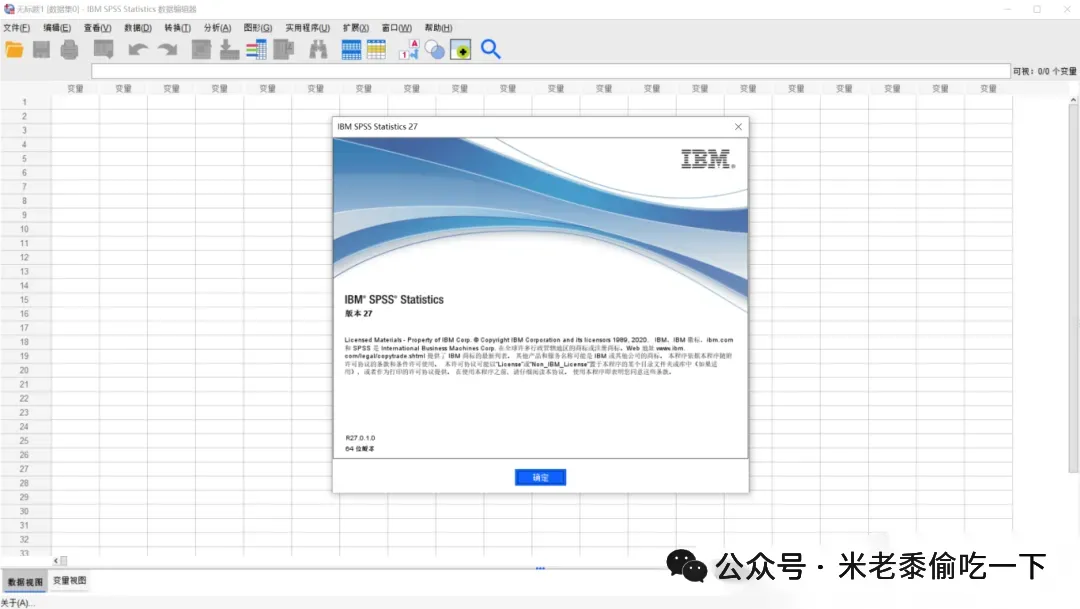Click the vertical scrollbar of the data grid
Screen dimensions: 1080x609
(x=1073, y=289)
